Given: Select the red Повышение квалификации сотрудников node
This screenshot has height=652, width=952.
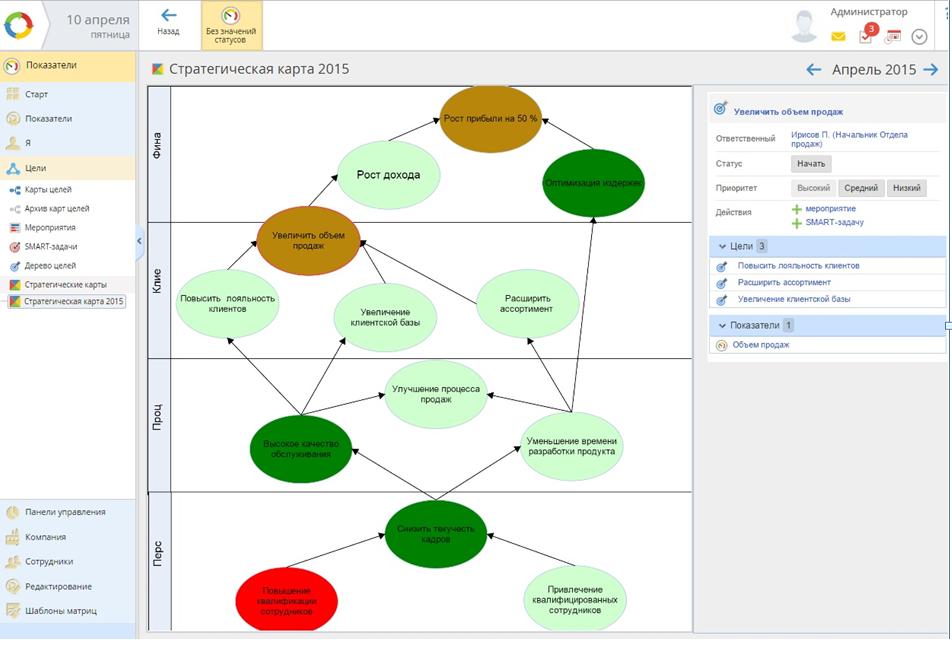Looking at the screenshot, I should point(289,601).
